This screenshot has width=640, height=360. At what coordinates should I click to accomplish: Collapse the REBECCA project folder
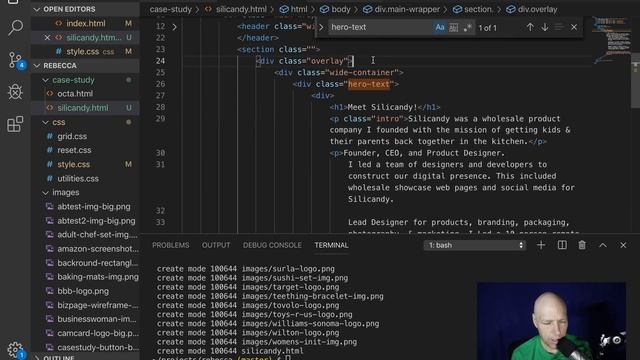[37, 65]
